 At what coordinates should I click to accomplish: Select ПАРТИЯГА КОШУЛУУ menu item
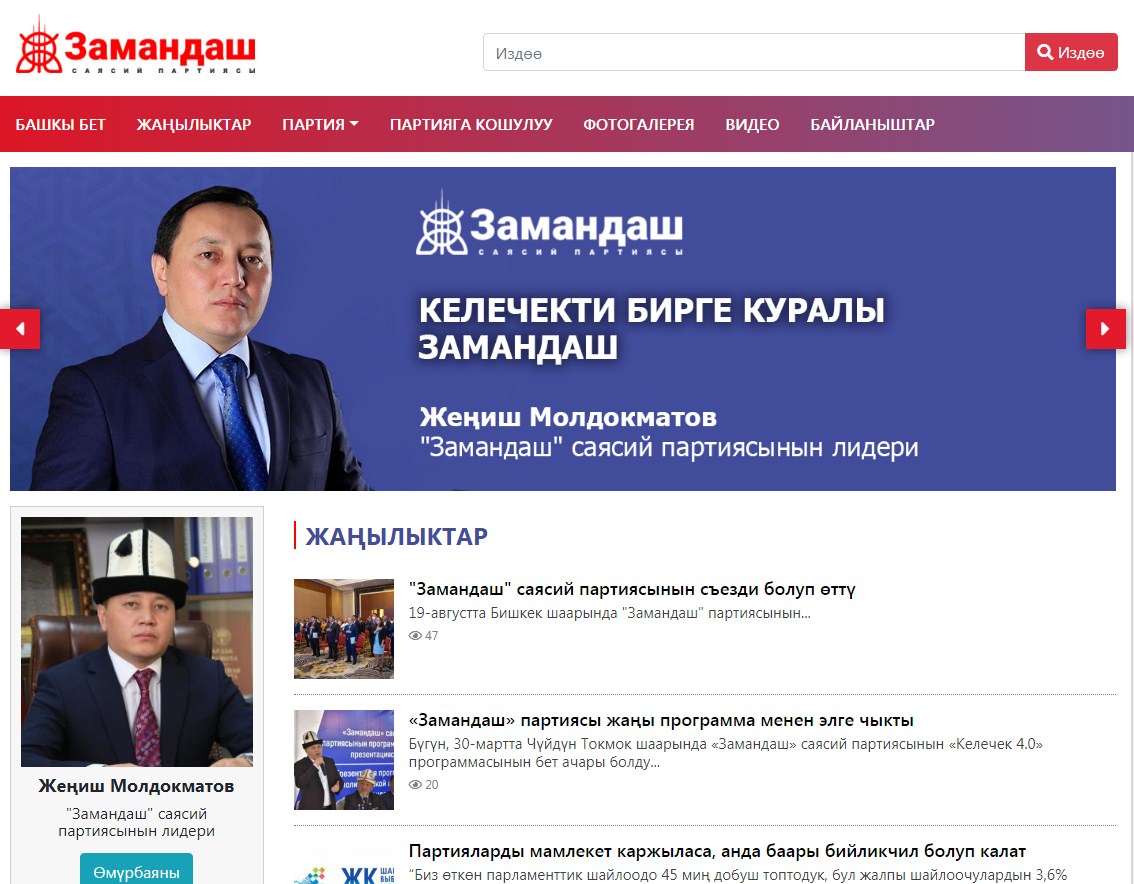pyautogui.click(x=471, y=124)
